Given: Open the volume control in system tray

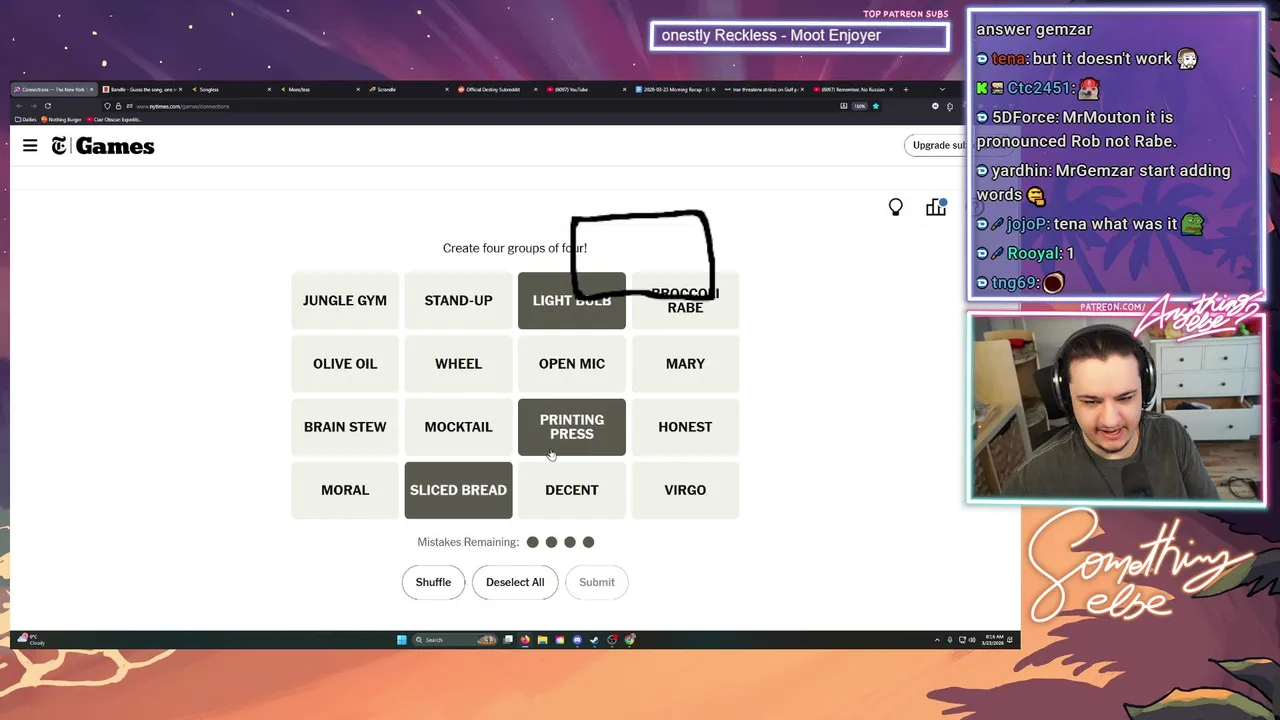Looking at the screenshot, I should [973, 640].
